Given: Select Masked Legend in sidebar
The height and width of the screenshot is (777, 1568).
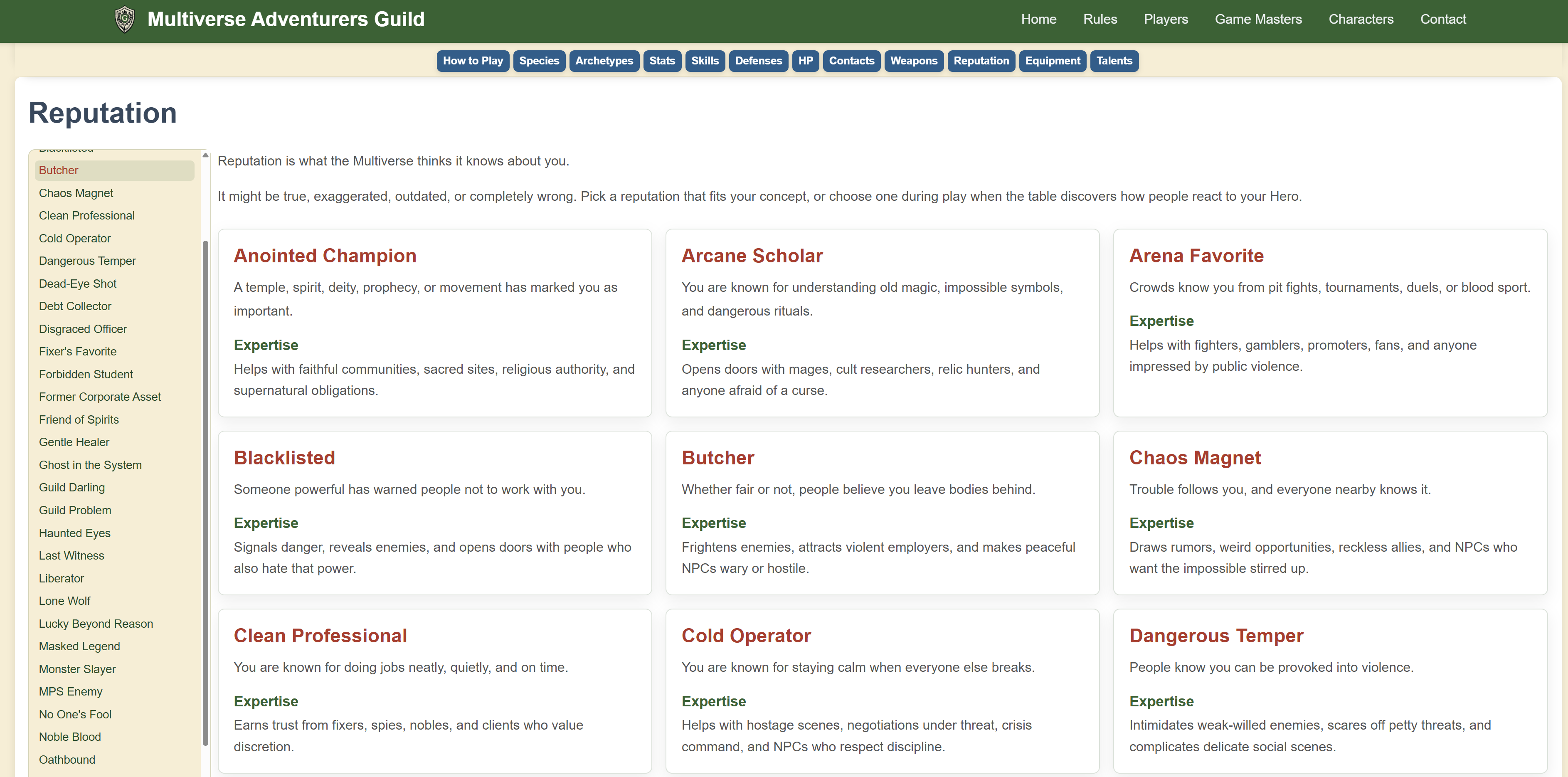Looking at the screenshot, I should [114, 646].
